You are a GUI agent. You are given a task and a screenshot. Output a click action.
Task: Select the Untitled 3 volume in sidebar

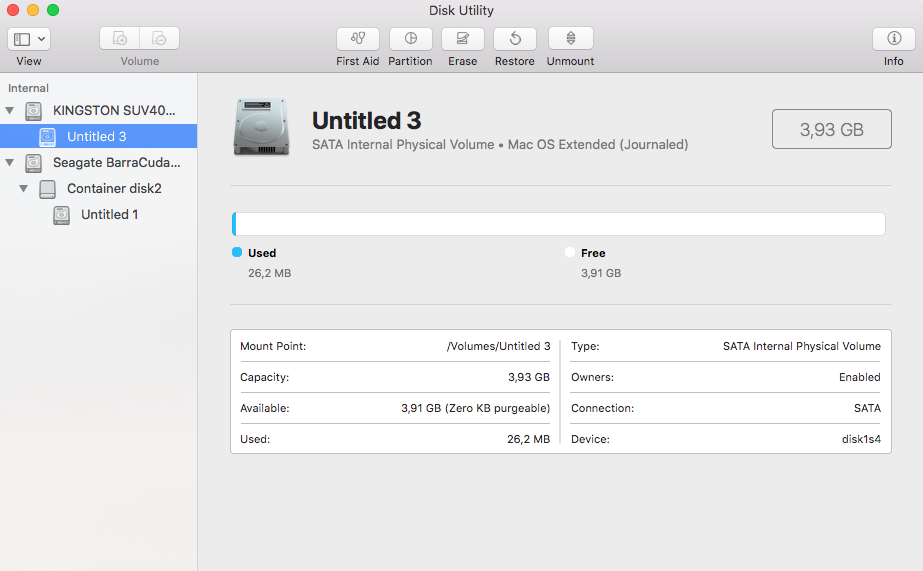[x=97, y=137]
